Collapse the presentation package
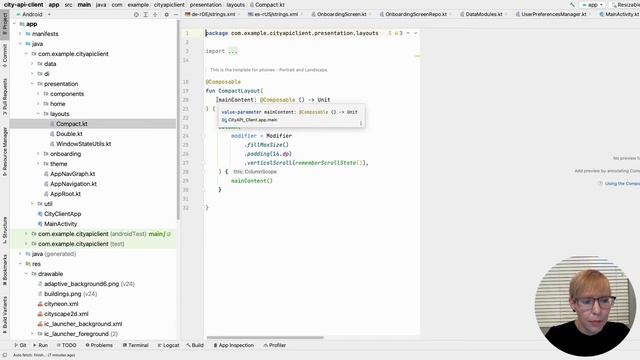The width and height of the screenshot is (640, 360). (x=32, y=84)
